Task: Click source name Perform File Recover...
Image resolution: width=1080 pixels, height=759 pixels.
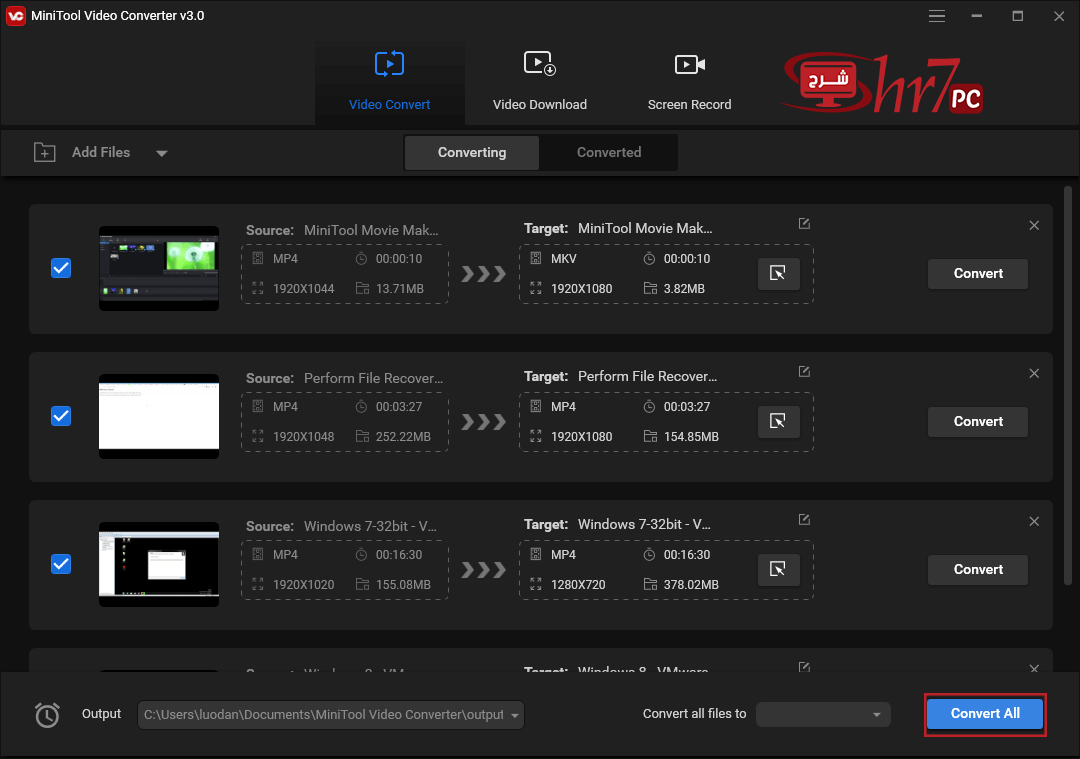Action: (373, 378)
